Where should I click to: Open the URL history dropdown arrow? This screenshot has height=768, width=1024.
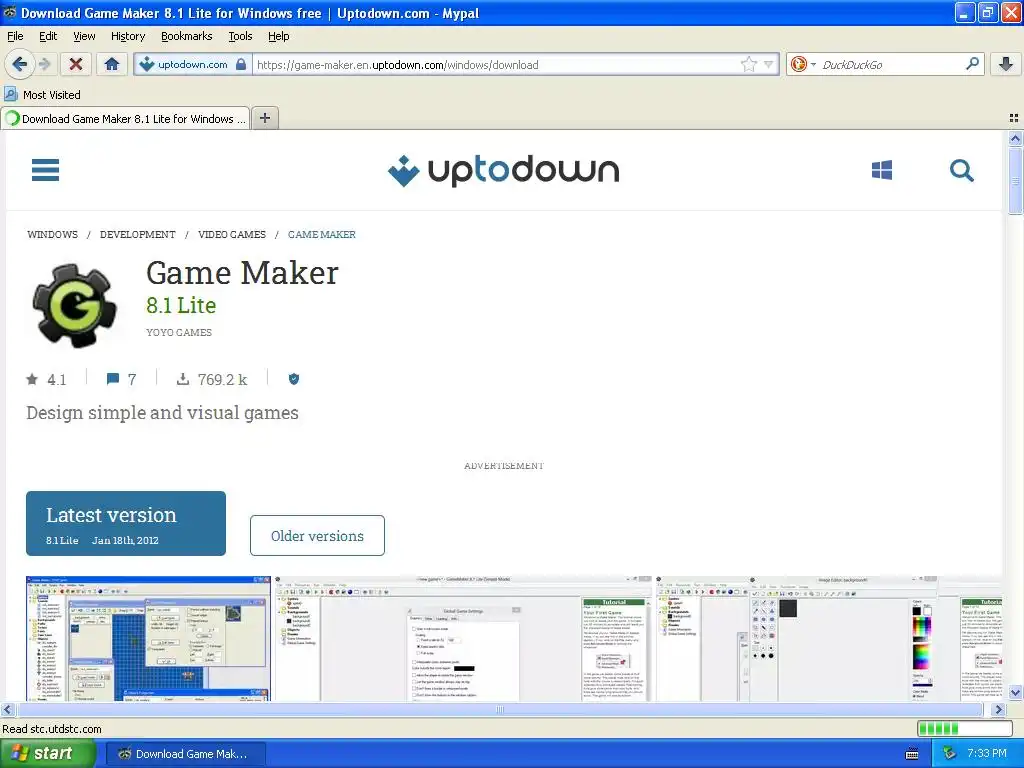769,64
